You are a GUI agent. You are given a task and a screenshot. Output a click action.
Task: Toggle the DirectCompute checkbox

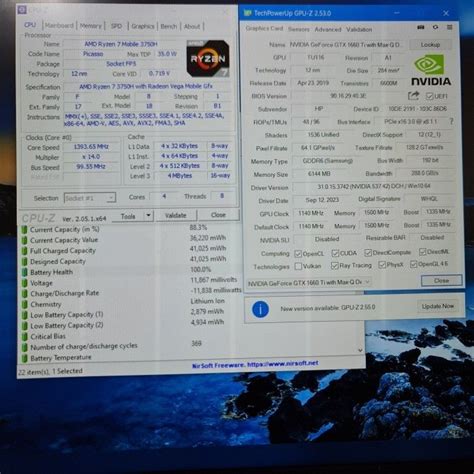point(368,253)
